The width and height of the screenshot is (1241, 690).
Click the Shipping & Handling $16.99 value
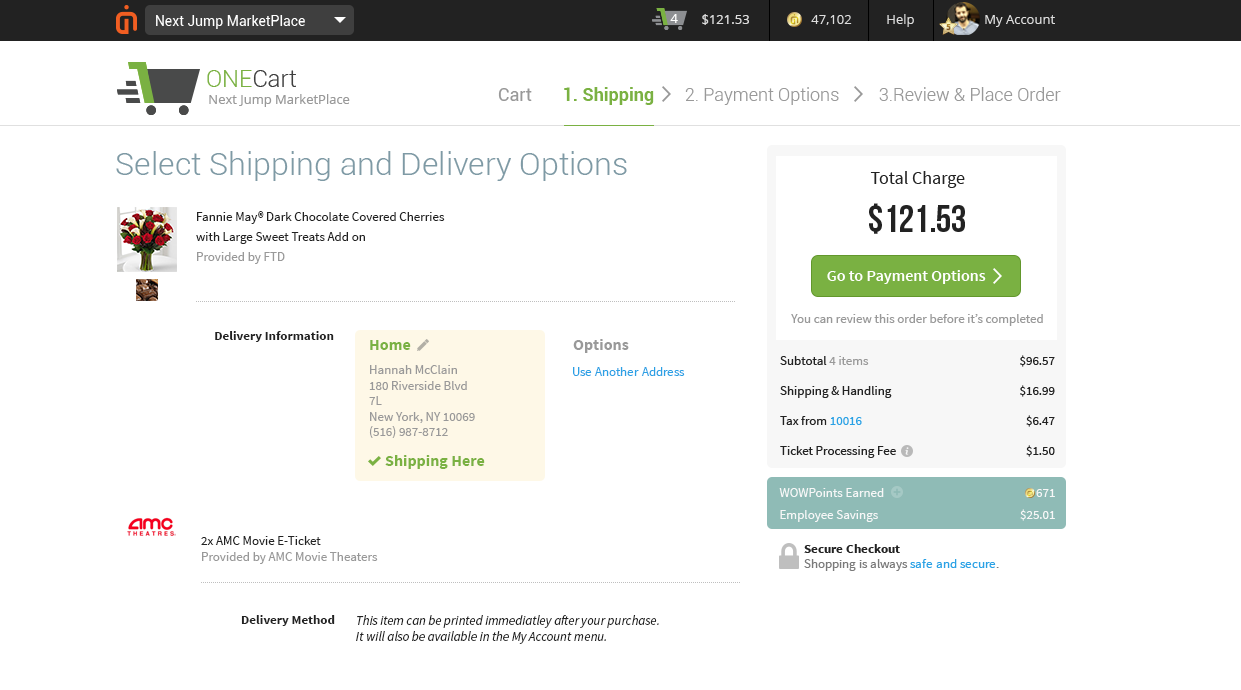pyautogui.click(x=1037, y=391)
